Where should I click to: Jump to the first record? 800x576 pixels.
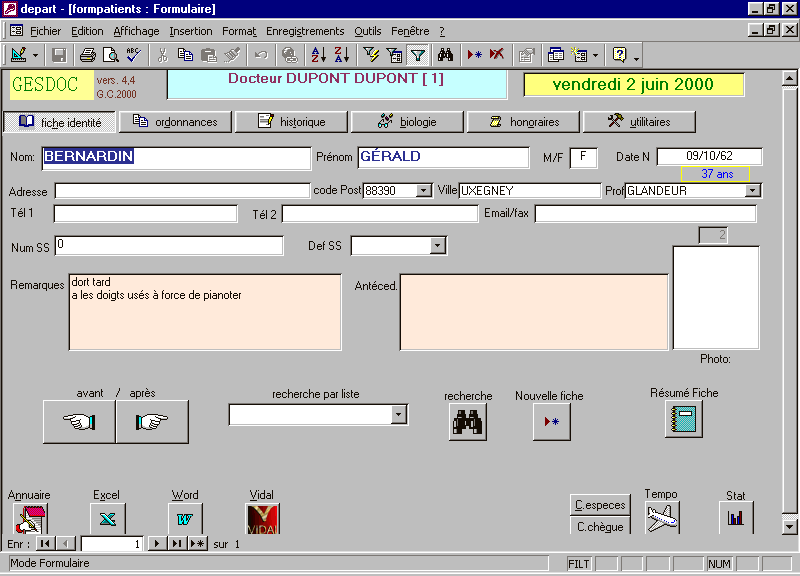pyautogui.click(x=45, y=544)
